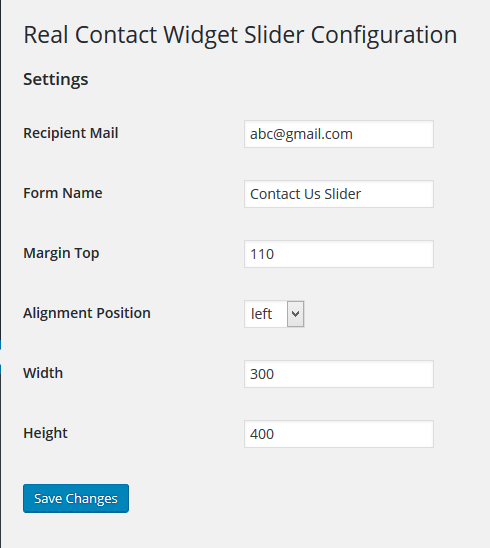The image size is (490, 548).
Task: Focus the Form Name text box
Action: [339, 194]
